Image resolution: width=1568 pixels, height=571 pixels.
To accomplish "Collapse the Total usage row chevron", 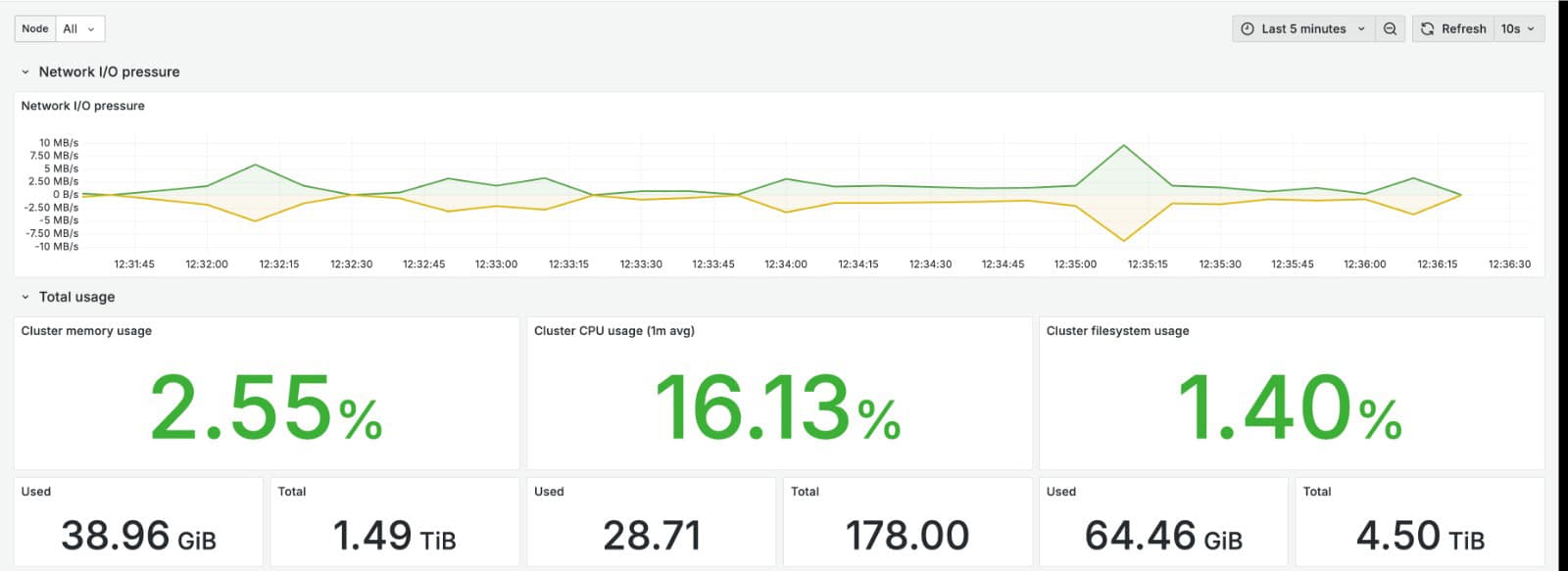I will pos(25,298).
